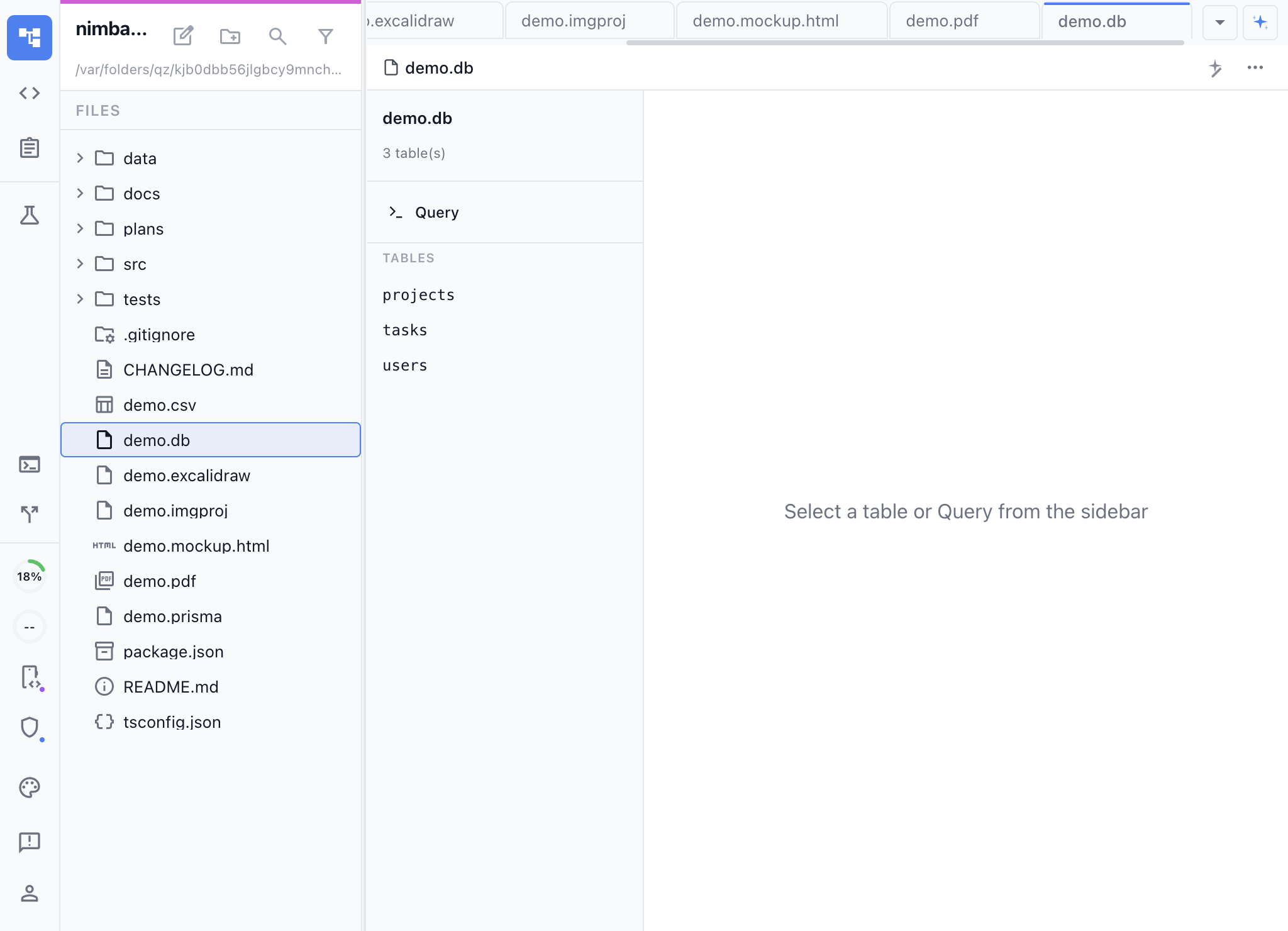
Task: Open the feedback icon in sidebar
Action: point(29,842)
